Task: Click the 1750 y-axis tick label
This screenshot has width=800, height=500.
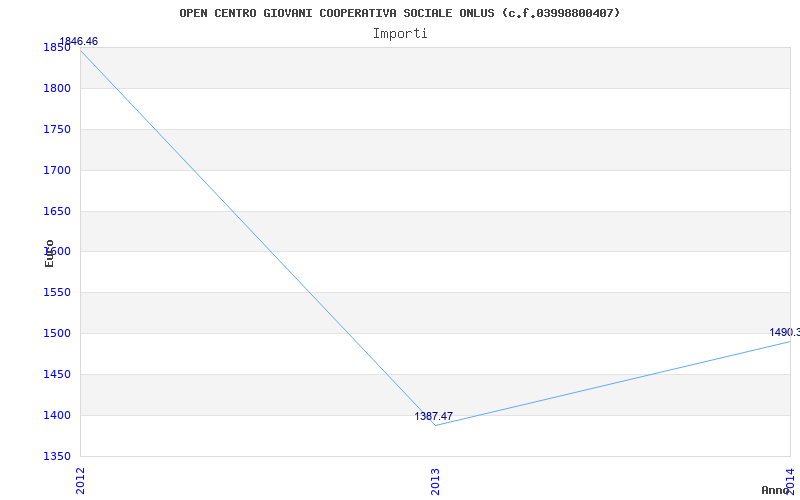Action: point(57,130)
